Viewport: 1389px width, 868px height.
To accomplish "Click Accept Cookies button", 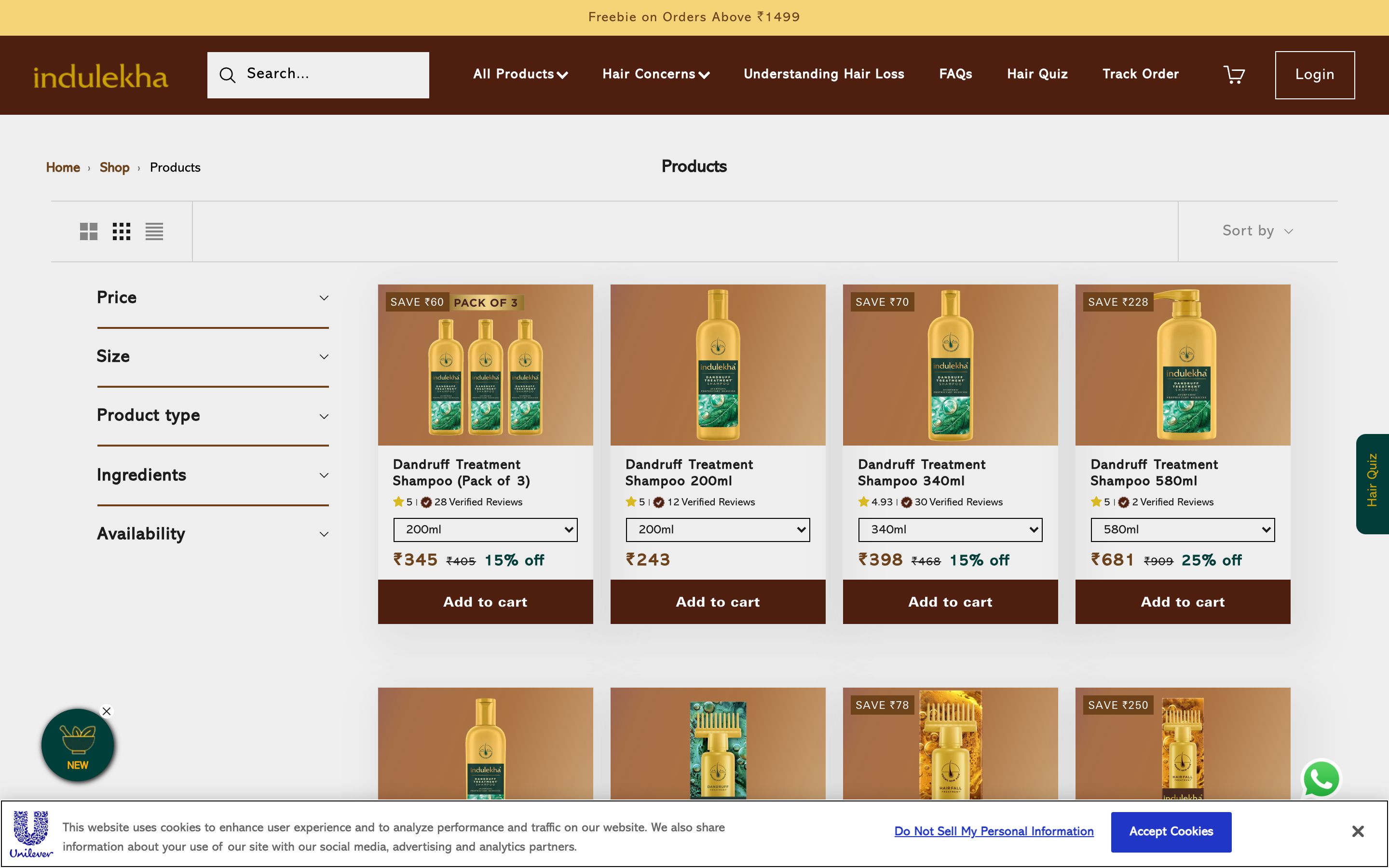I will [1171, 831].
